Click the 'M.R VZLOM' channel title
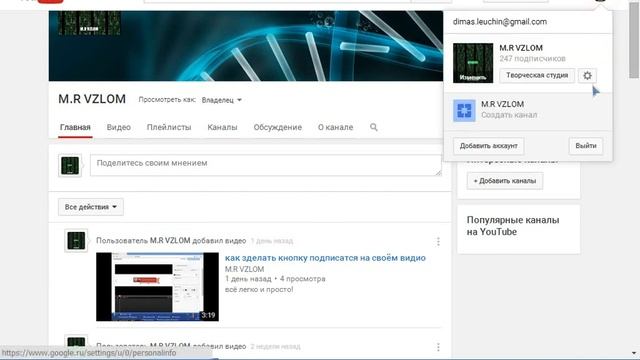640x360 pixels. coord(92,99)
